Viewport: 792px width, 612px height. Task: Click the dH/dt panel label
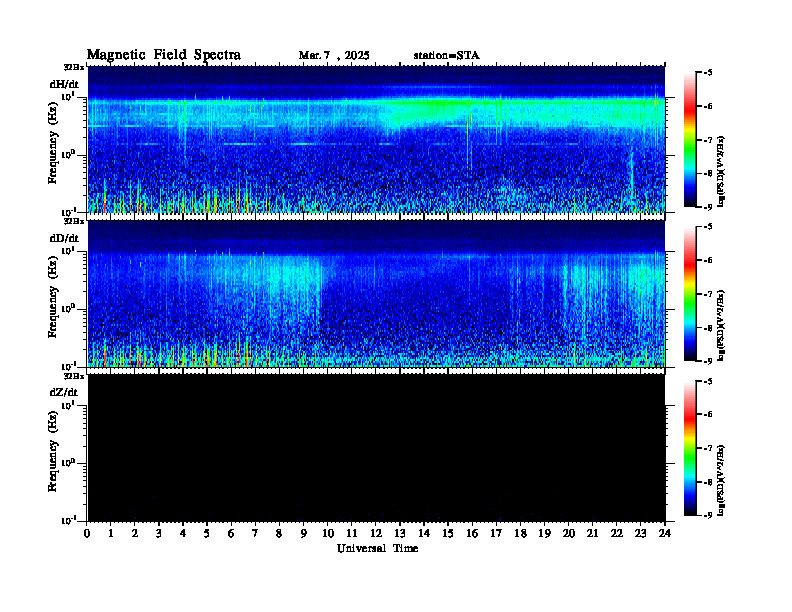[64, 84]
